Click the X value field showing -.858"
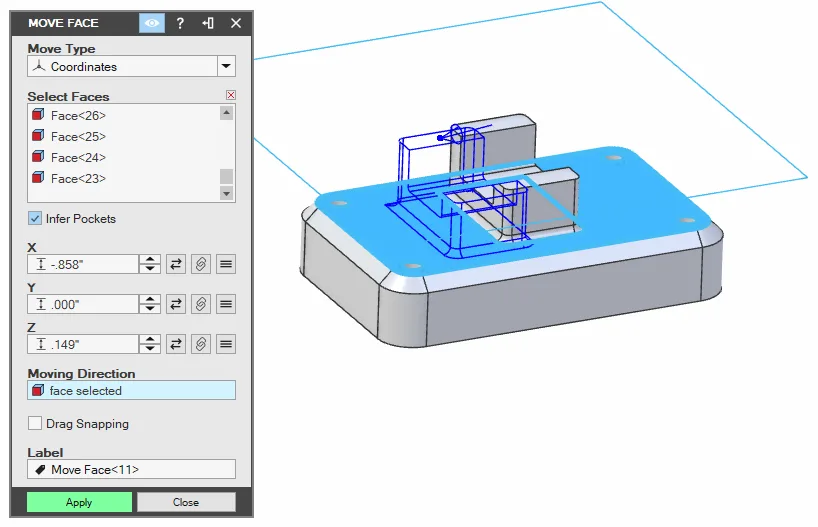Image resolution: width=818 pixels, height=527 pixels. pyautogui.click(x=83, y=264)
